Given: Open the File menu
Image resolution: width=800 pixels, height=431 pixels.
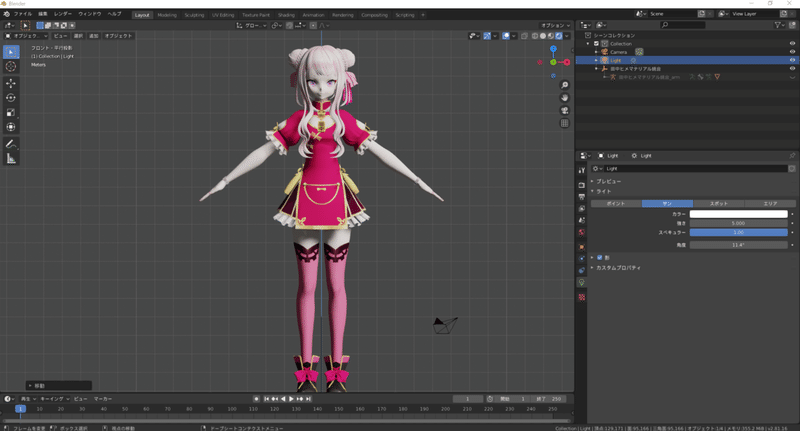Looking at the screenshot, I should (x=22, y=14).
